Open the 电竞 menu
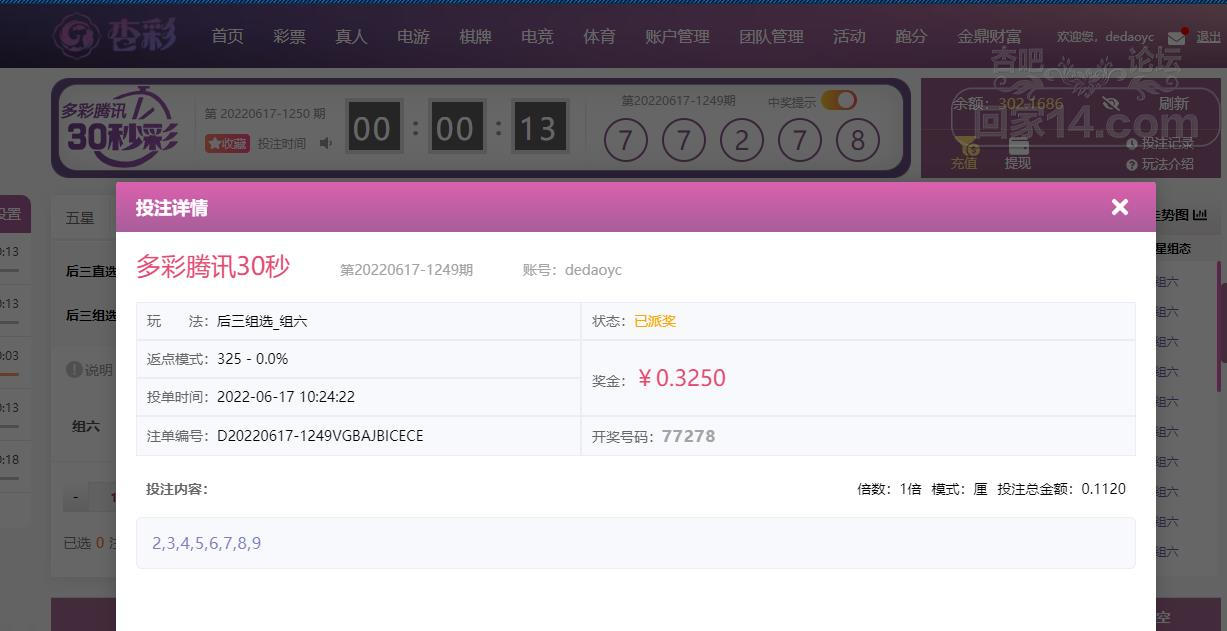1227x631 pixels. click(x=537, y=36)
